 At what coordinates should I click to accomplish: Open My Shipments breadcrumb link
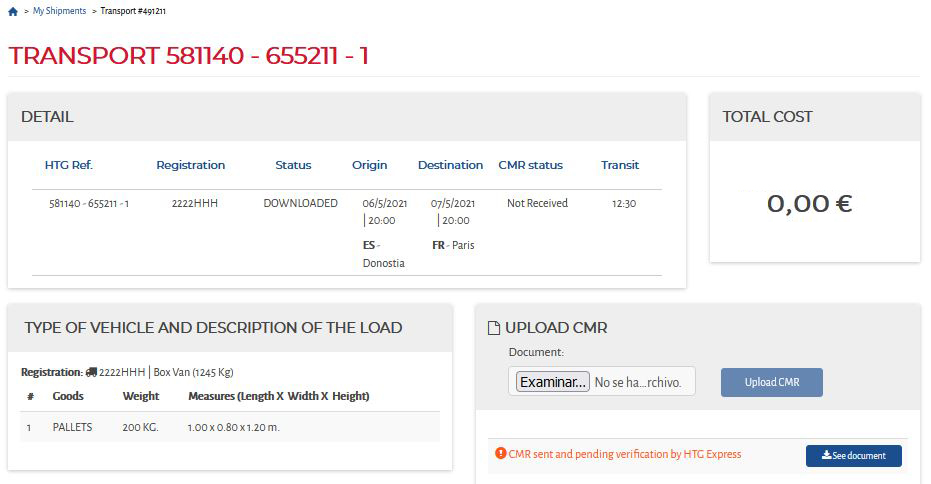59,11
